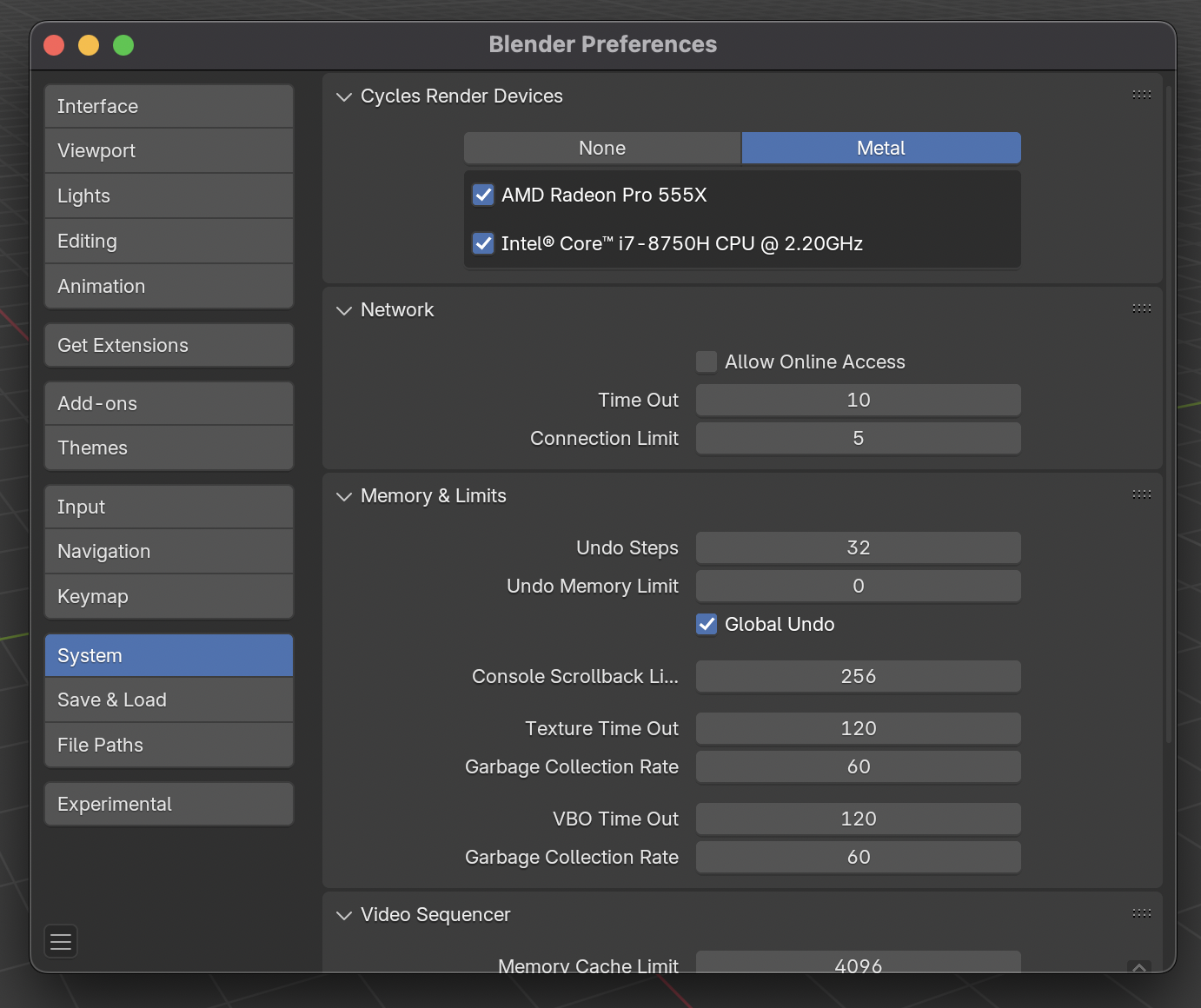Open the Interface preferences tab
Image resolution: width=1201 pixels, height=1008 pixels.
pos(169,106)
